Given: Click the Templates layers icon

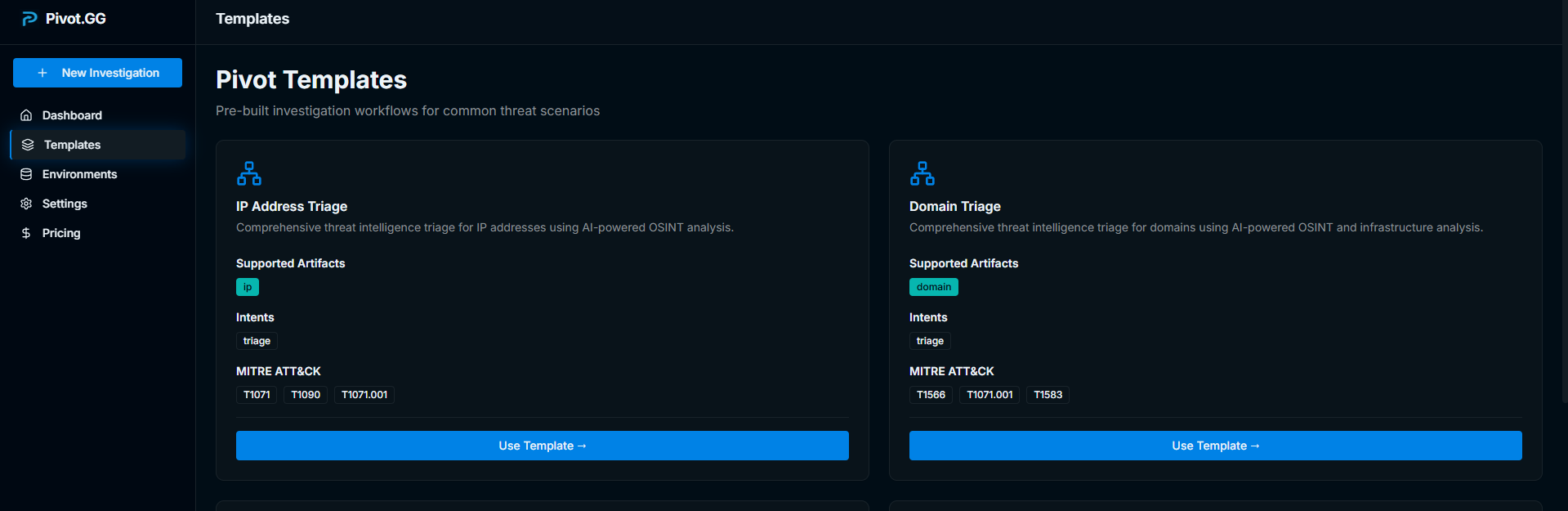Looking at the screenshot, I should pos(28,145).
